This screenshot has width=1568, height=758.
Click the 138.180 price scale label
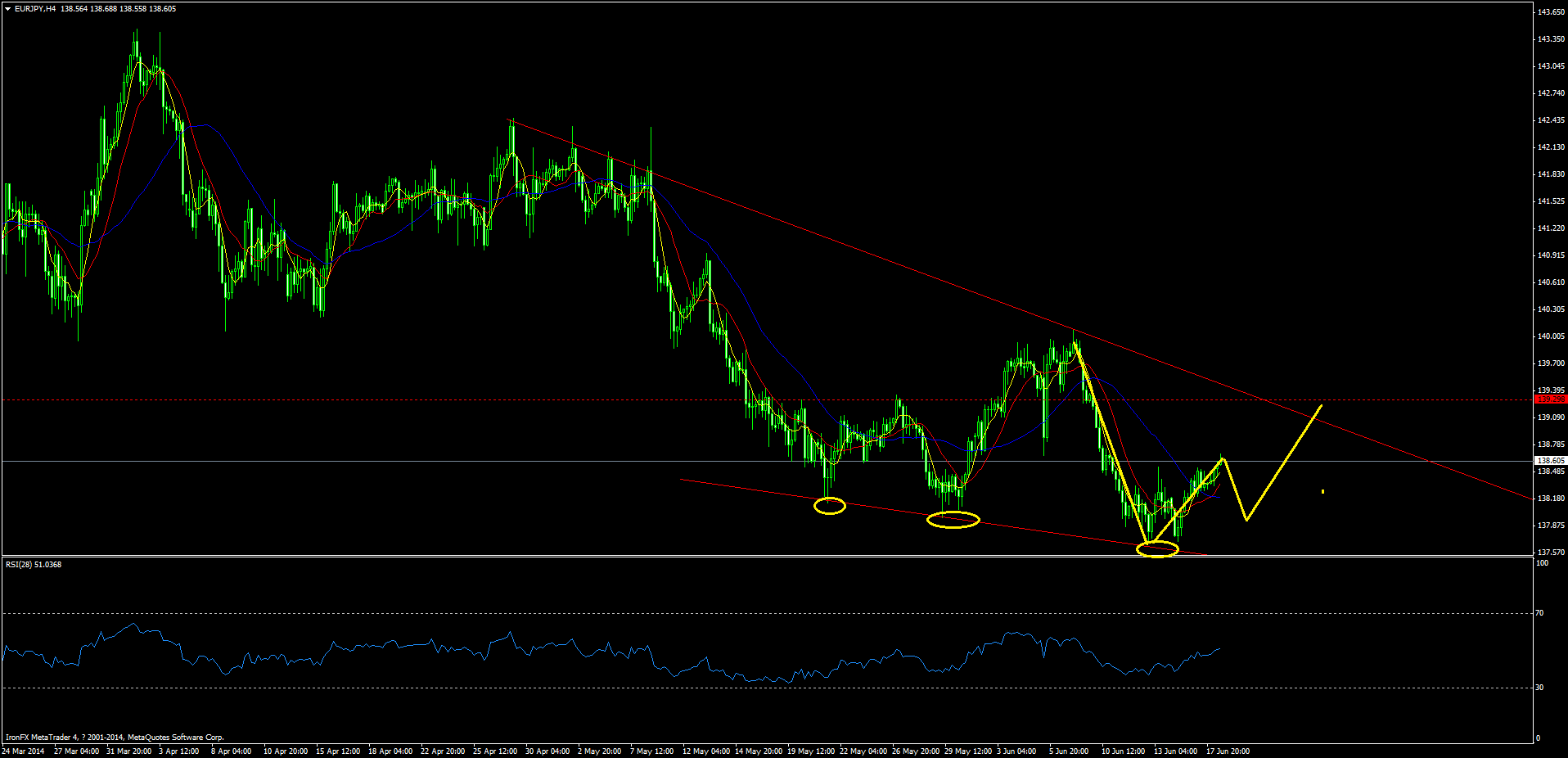(1551, 499)
